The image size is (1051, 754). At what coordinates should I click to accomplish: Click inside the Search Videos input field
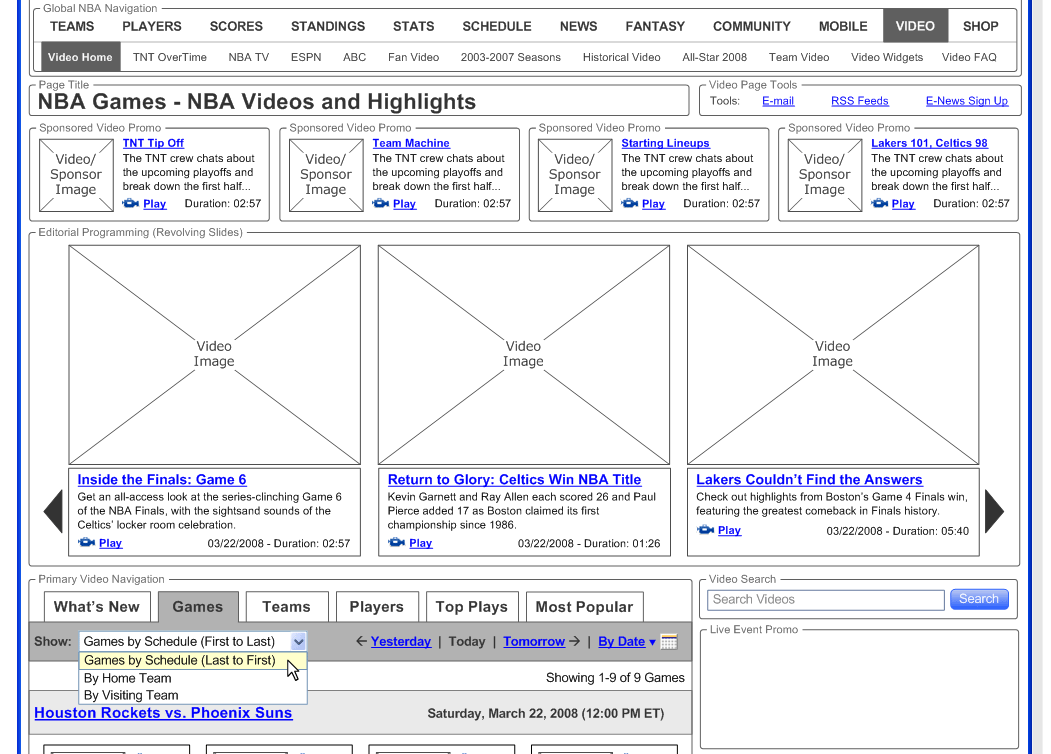coord(824,600)
